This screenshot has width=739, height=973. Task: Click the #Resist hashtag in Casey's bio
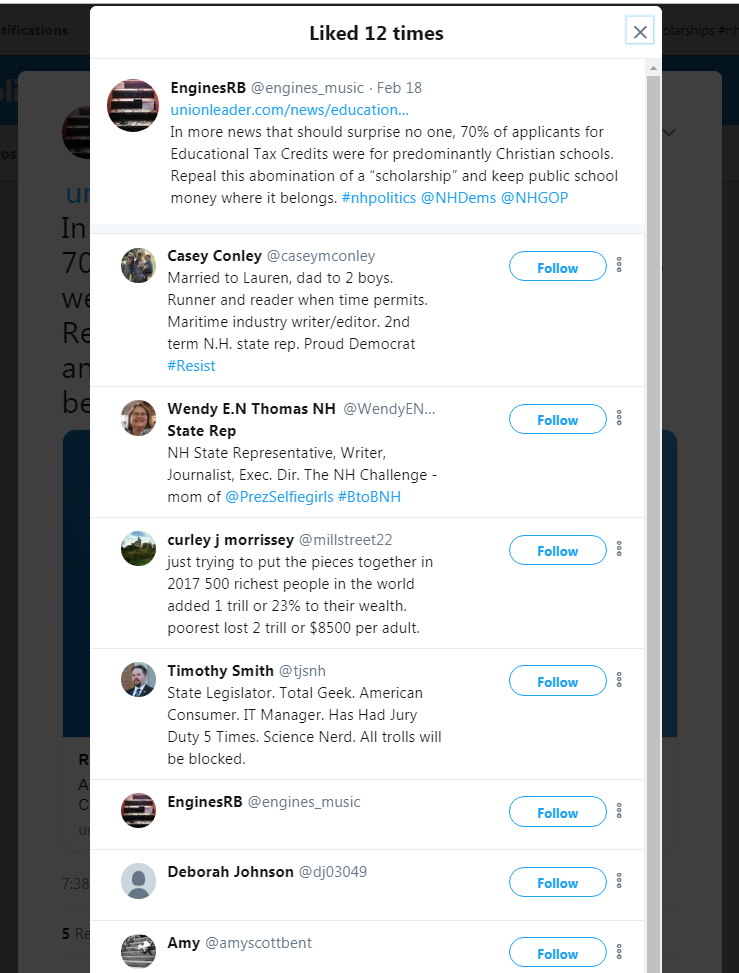(x=191, y=365)
